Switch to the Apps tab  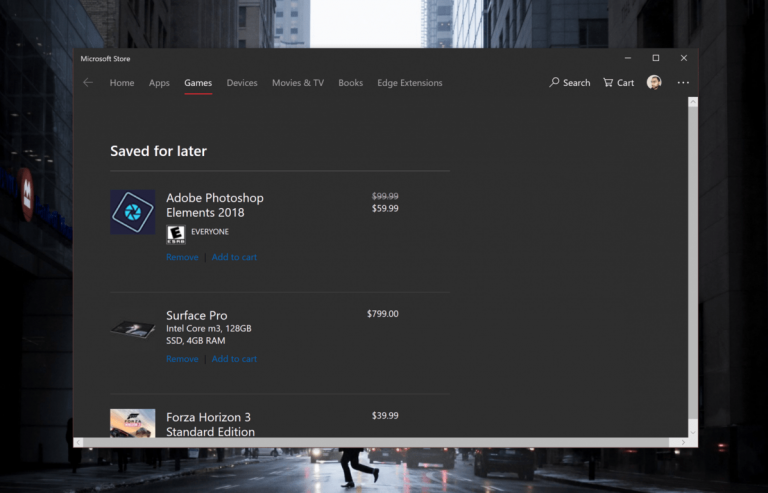point(159,83)
